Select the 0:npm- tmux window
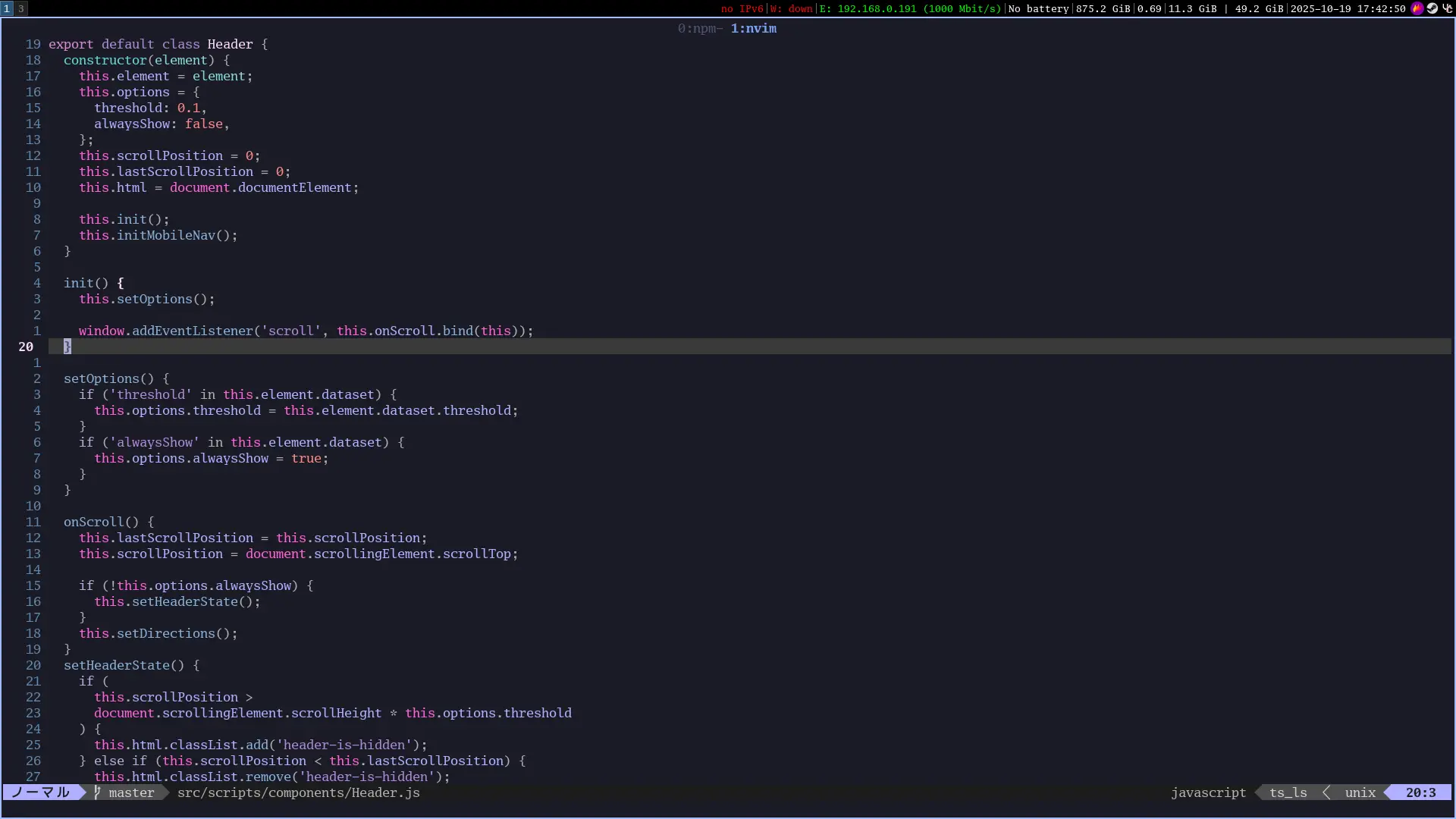 click(x=699, y=28)
